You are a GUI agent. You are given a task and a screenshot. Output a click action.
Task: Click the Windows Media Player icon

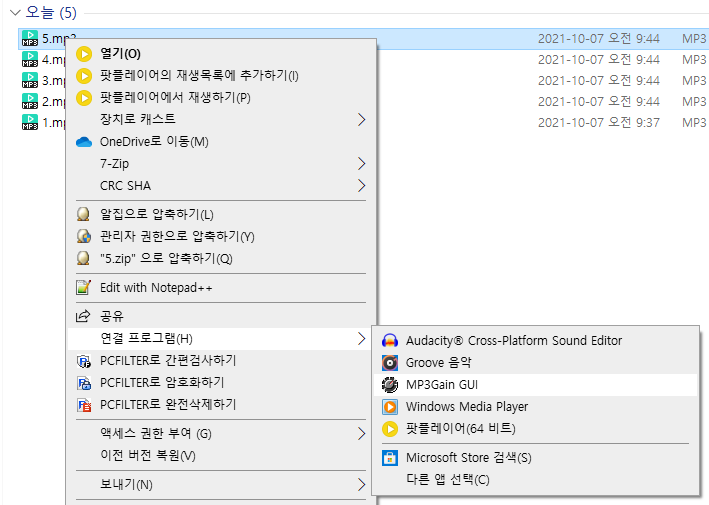[x=390, y=407]
